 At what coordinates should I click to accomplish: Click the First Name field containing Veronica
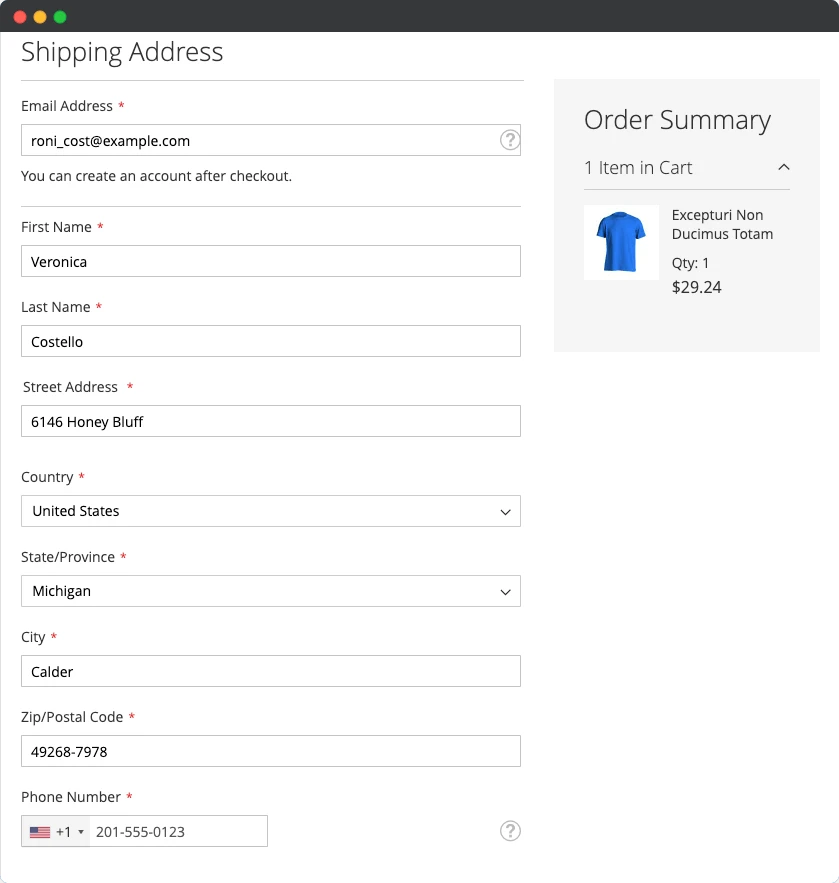(x=270, y=261)
